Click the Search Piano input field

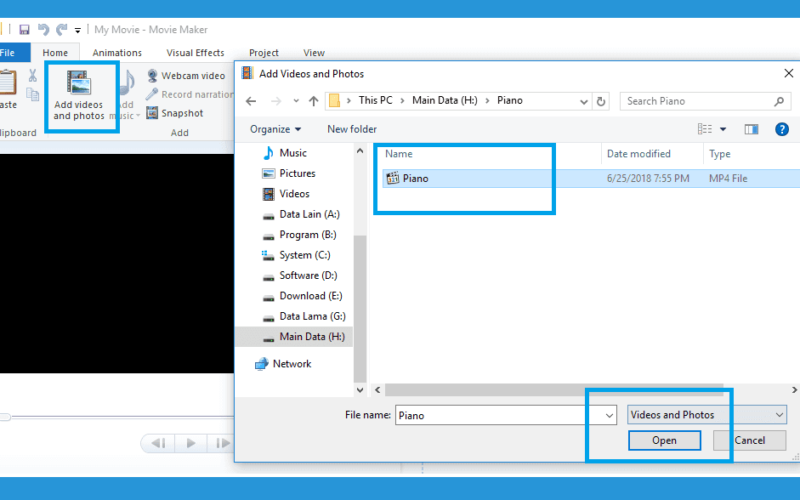pyautogui.click(x=705, y=101)
